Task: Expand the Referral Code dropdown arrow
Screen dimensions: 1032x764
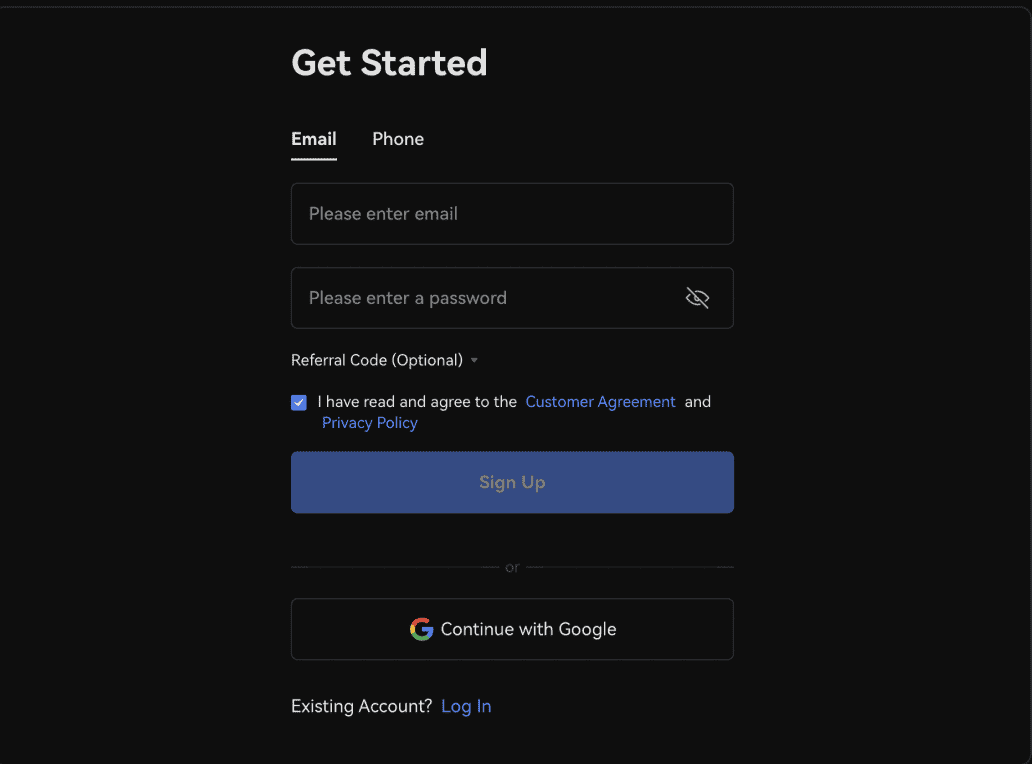Action: click(x=474, y=361)
